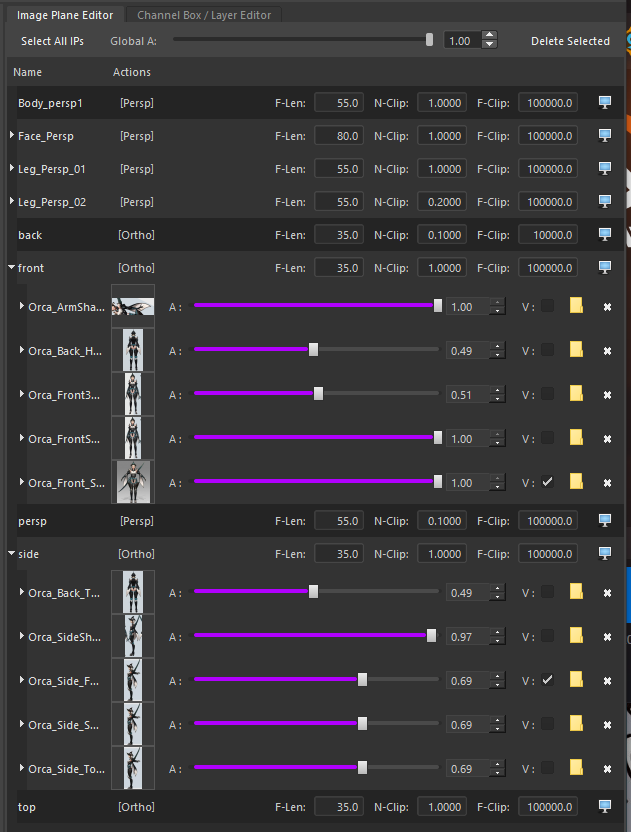This screenshot has width=631, height=832.
Task: Collapse the front camera group
Action: coord(11,267)
